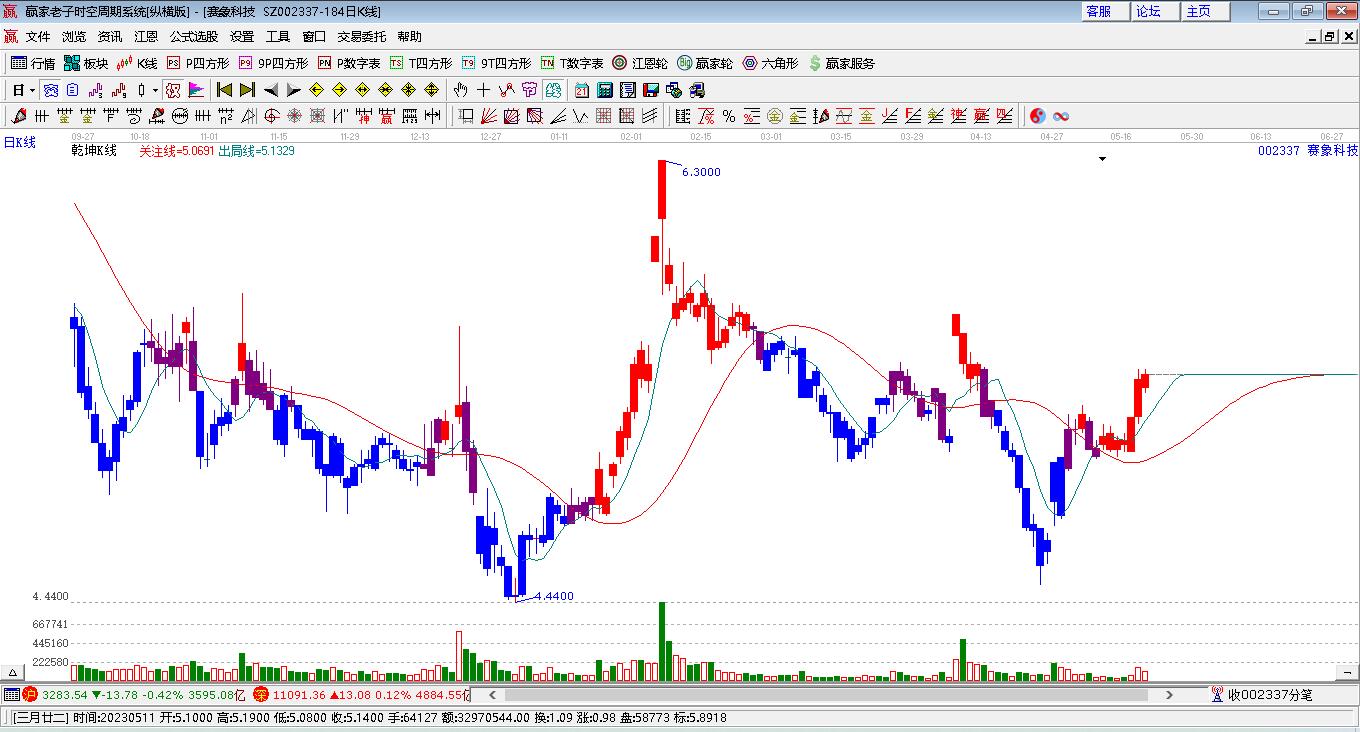Open the 江恩 menu
The height and width of the screenshot is (732, 1360).
[146, 36]
